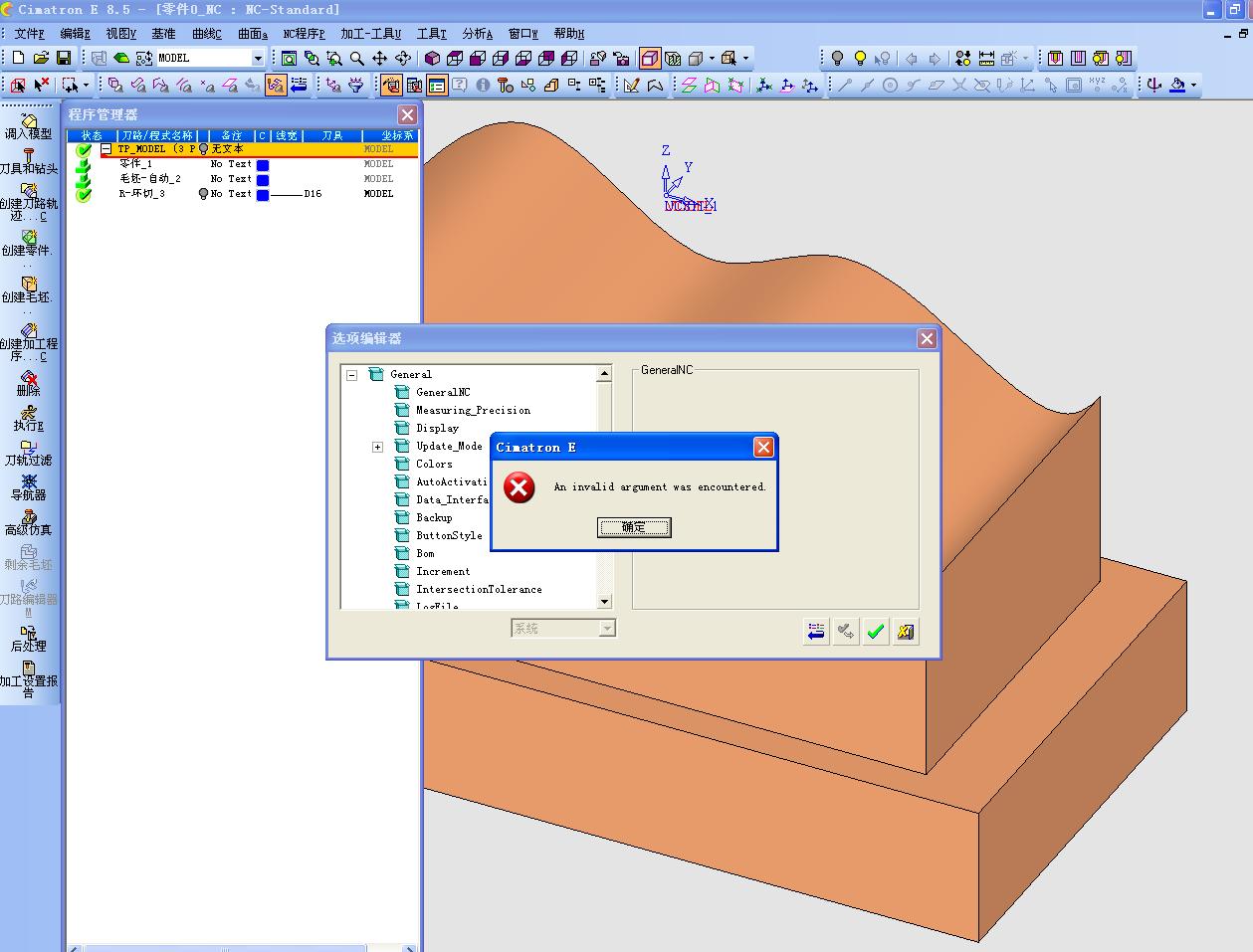Click the yellow cancel button in options editor
This screenshot has width=1253, height=952.
[x=906, y=631]
